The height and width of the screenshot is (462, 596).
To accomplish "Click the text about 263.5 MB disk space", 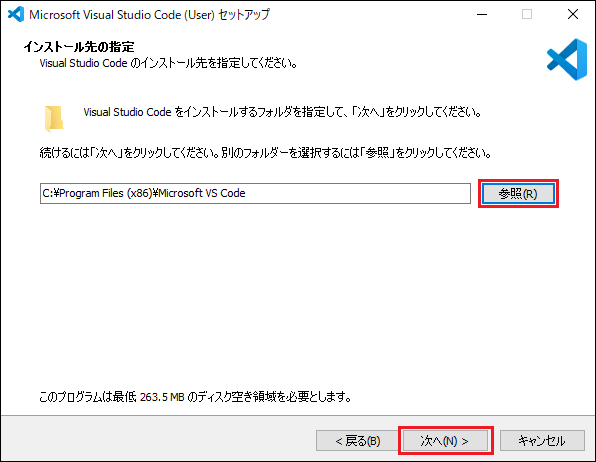I will 195,397.
